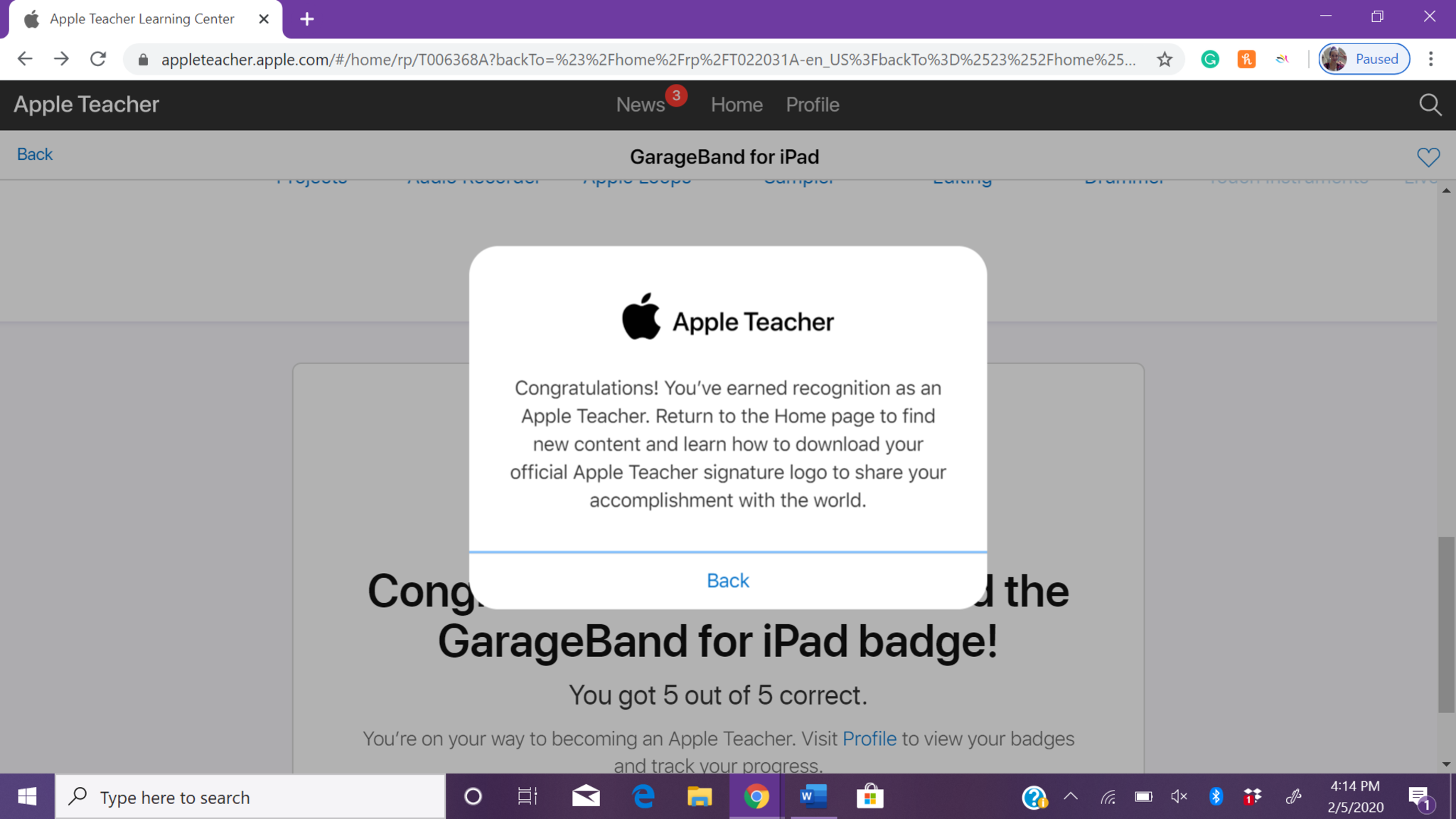Click the Grammarly extension icon
Screen dimensions: 1456x819
tap(1210, 59)
